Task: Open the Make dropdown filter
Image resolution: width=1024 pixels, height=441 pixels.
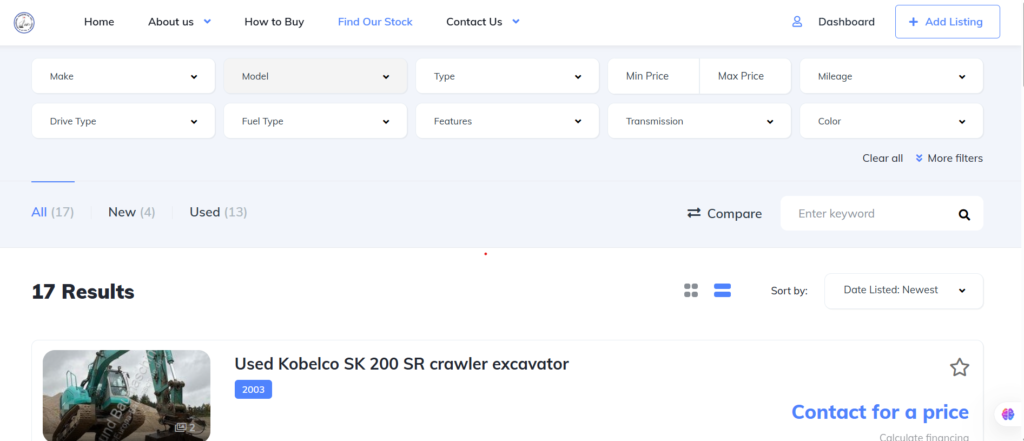Action: pyautogui.click(x=123, y=77)
